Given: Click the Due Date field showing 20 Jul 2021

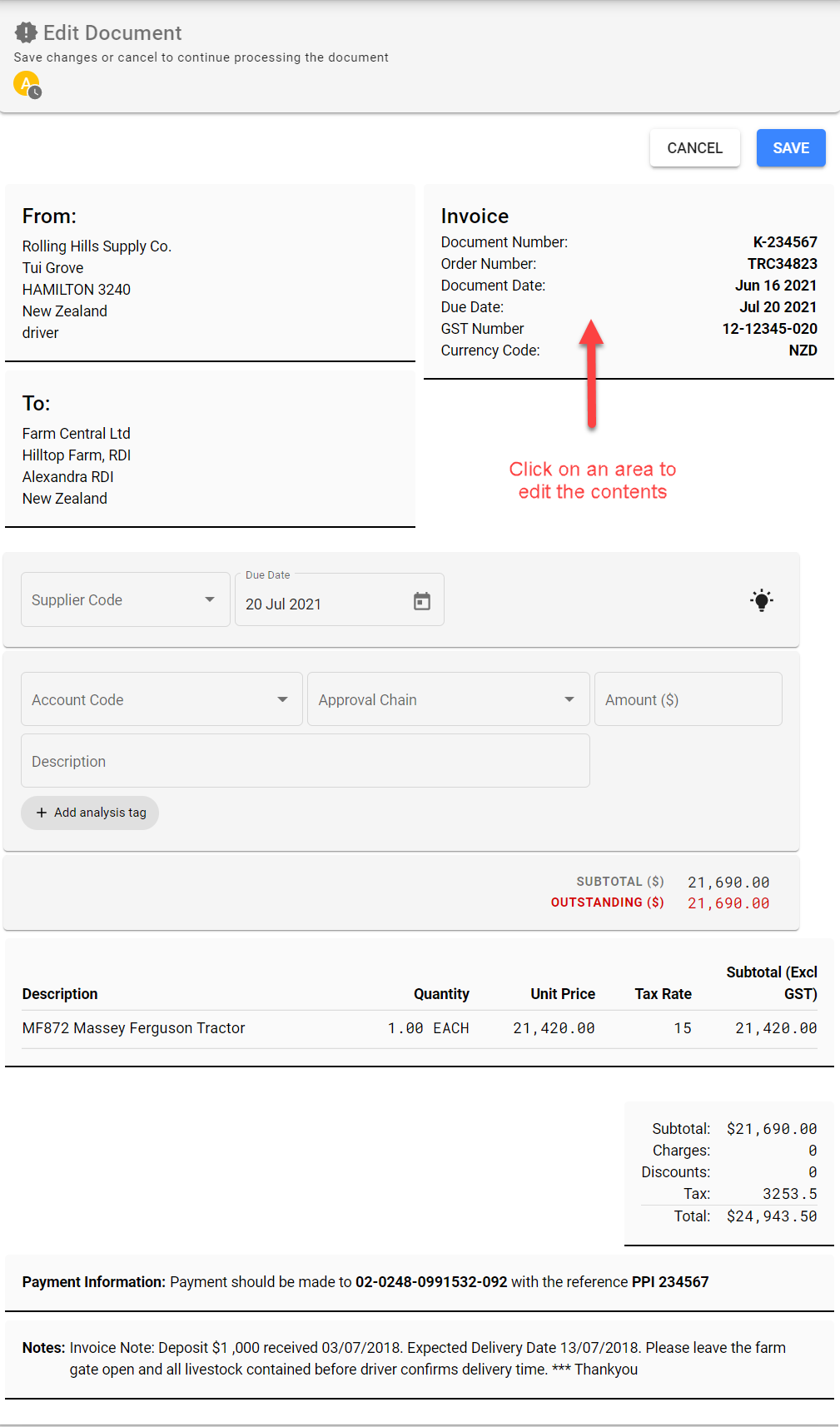Looking at the screenshot, I should [325, 604].
